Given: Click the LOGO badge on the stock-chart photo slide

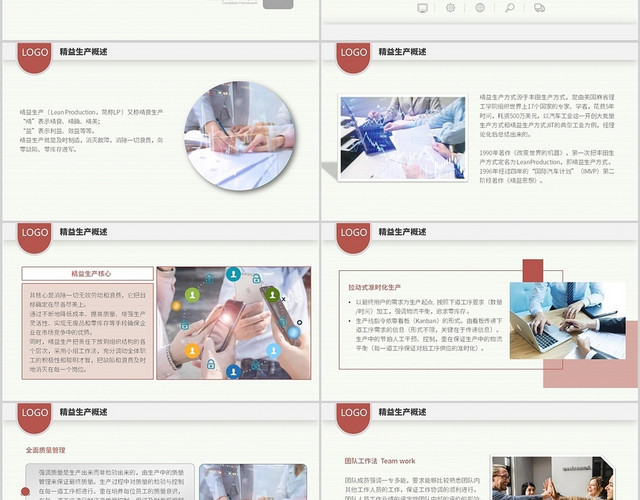Looking at the screenshot, I should point(353,58).
